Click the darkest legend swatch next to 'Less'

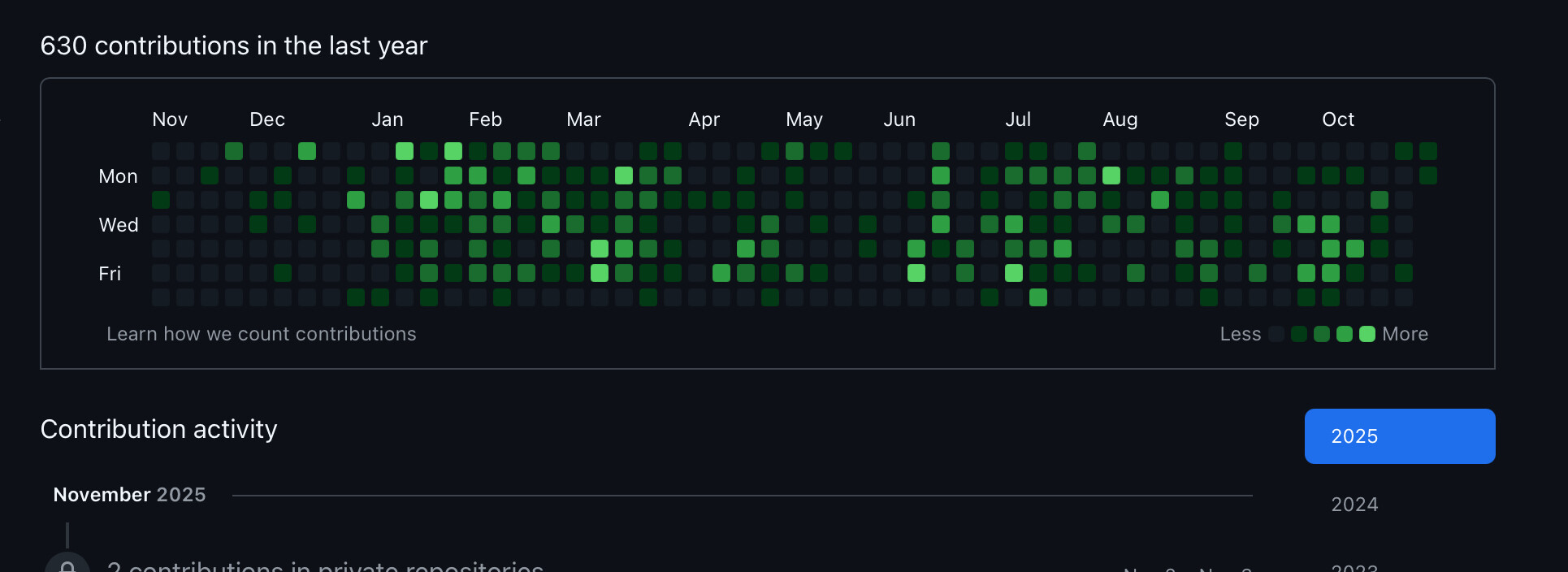pyautogui.click(x=1276, y=334)
